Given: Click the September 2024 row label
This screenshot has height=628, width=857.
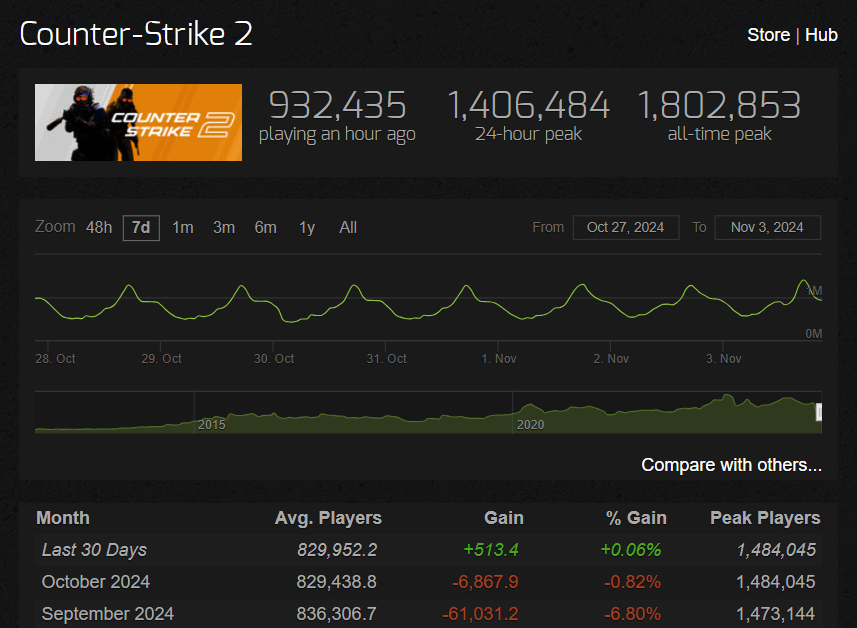Looking at the screenshot, I should click(x=108, y=614).
